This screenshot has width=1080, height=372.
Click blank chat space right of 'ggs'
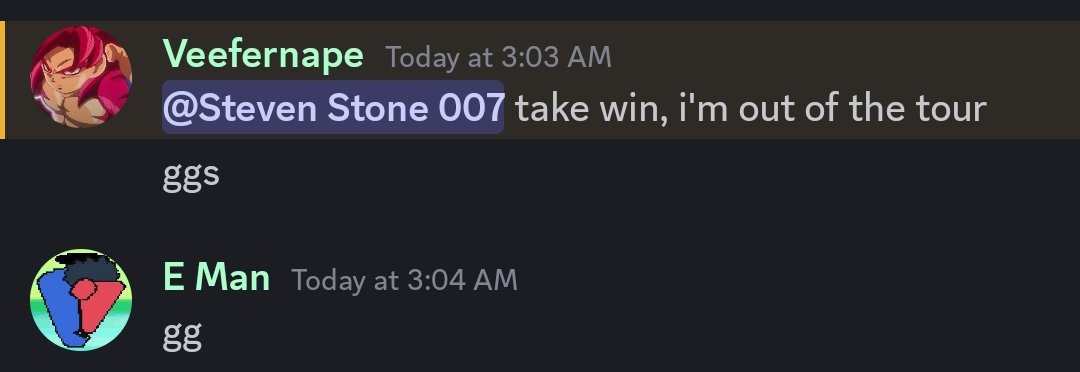click(620, 176)
